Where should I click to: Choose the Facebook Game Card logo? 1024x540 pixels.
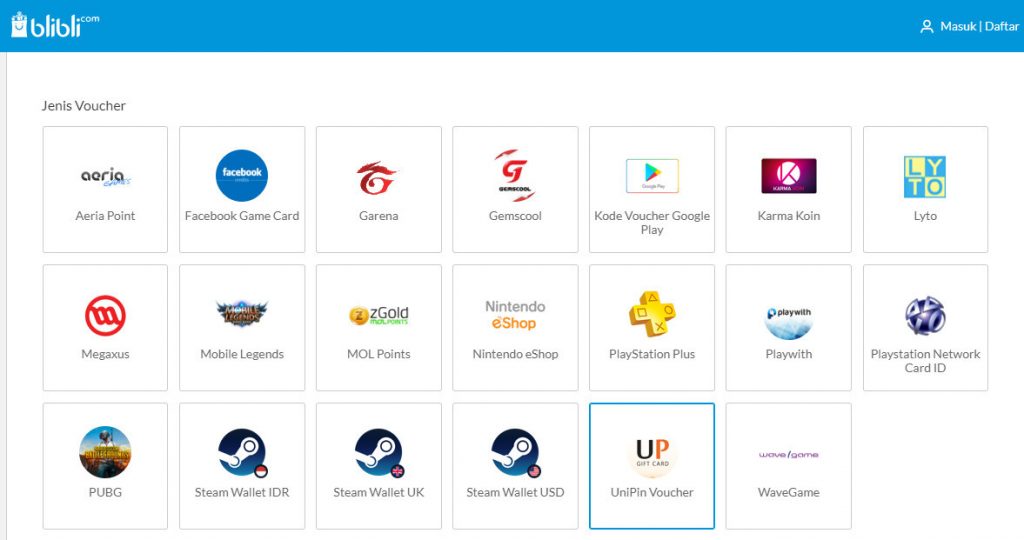pyautogui.click(x=242, y=176)
